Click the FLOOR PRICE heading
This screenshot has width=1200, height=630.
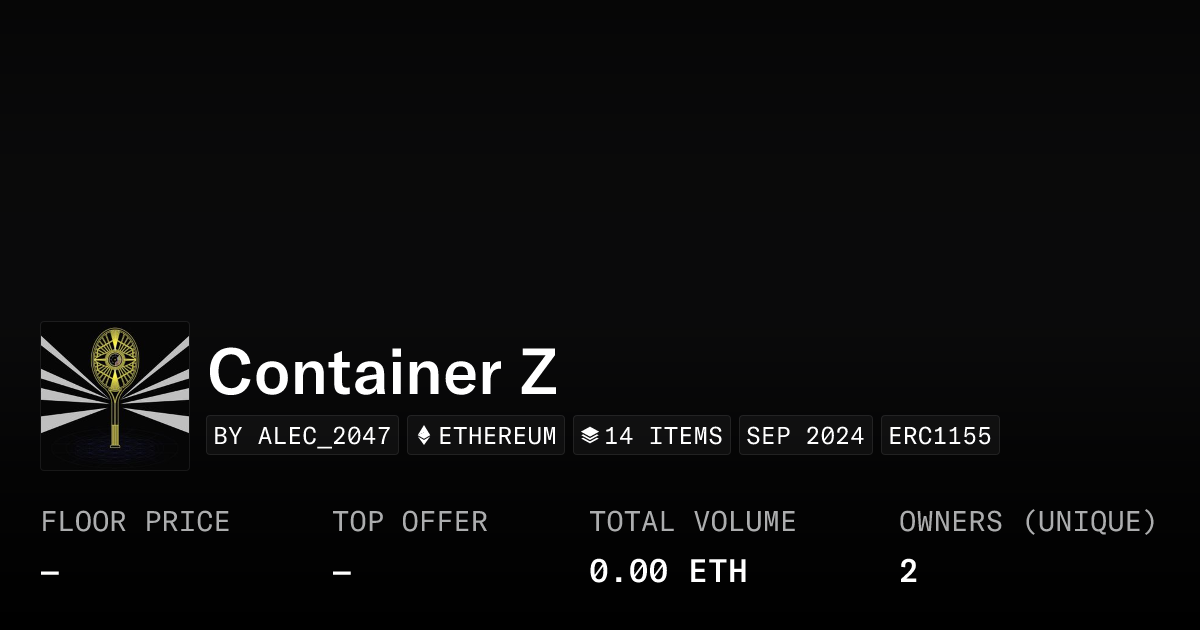tap(135, 522)
